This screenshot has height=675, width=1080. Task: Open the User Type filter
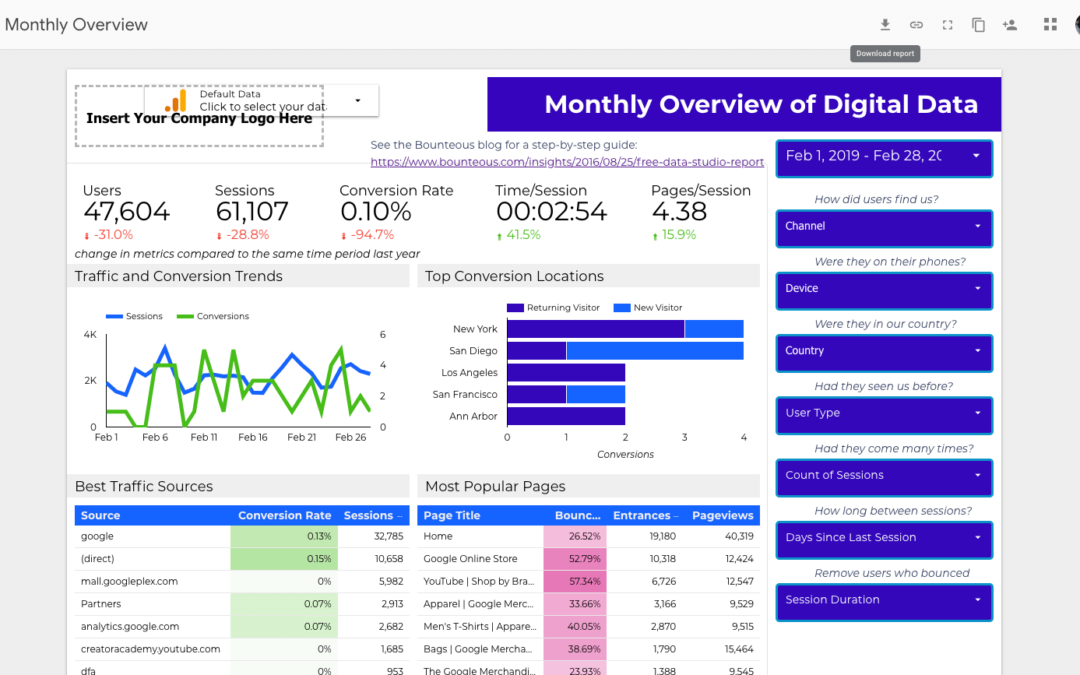[884, 413]
